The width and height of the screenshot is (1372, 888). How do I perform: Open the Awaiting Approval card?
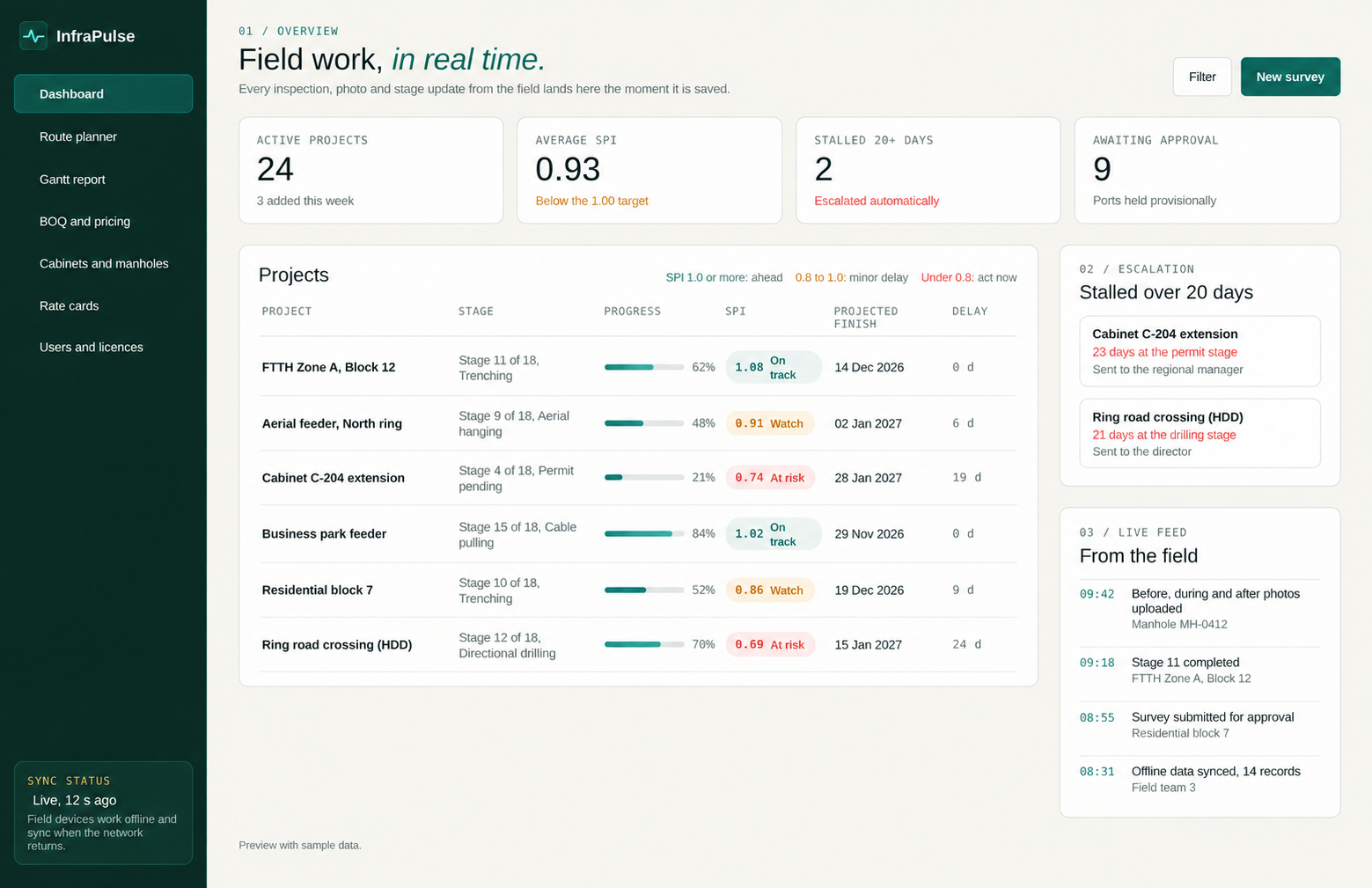1207,171
